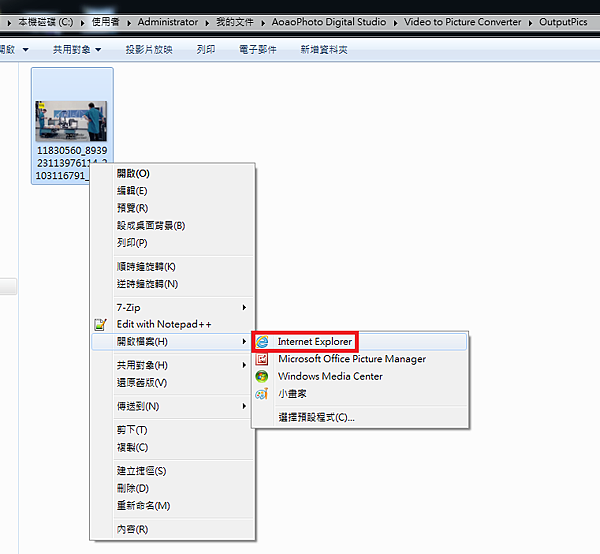This screenshot has height=554, width=600.
Task: Select 剪下(T) to cut the file
Action: click(173, 430)
